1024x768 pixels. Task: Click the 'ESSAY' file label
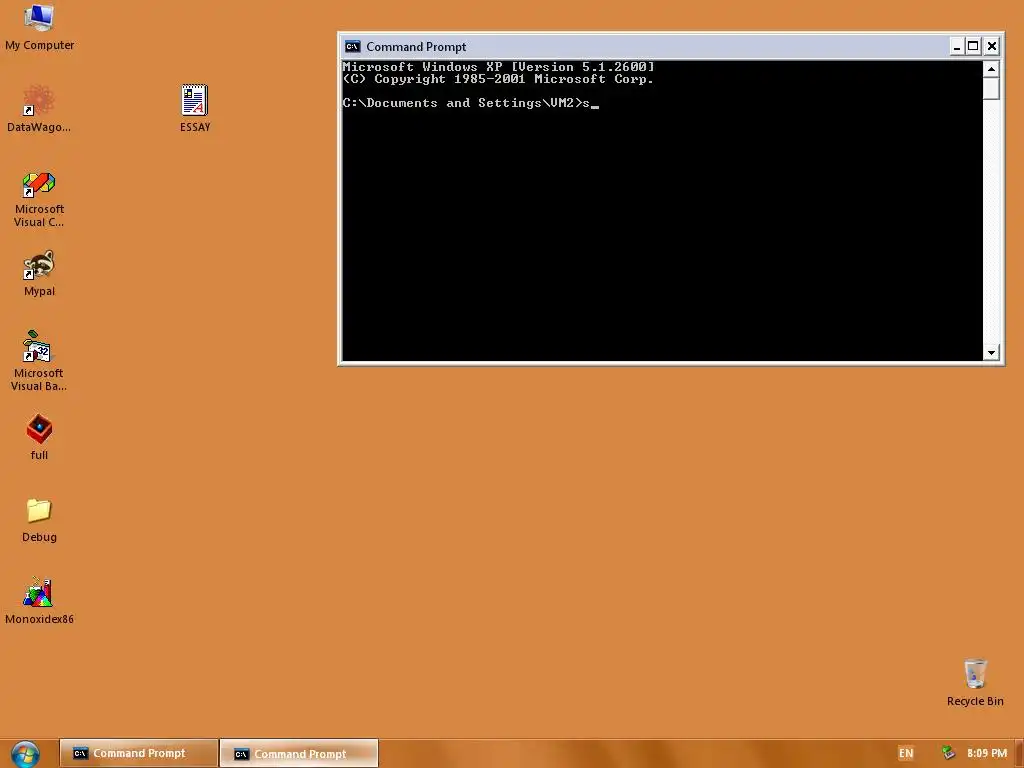[x=195, y=127]
